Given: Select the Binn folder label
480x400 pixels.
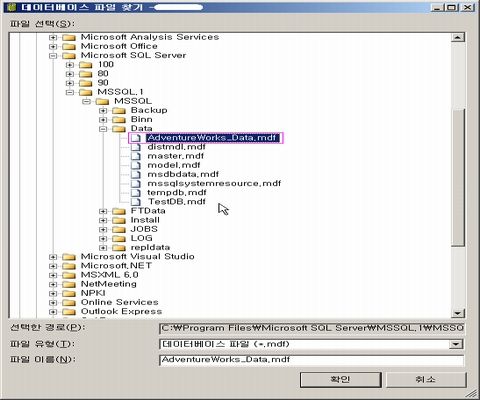Looking at the screenshot, I should [142, 120].
